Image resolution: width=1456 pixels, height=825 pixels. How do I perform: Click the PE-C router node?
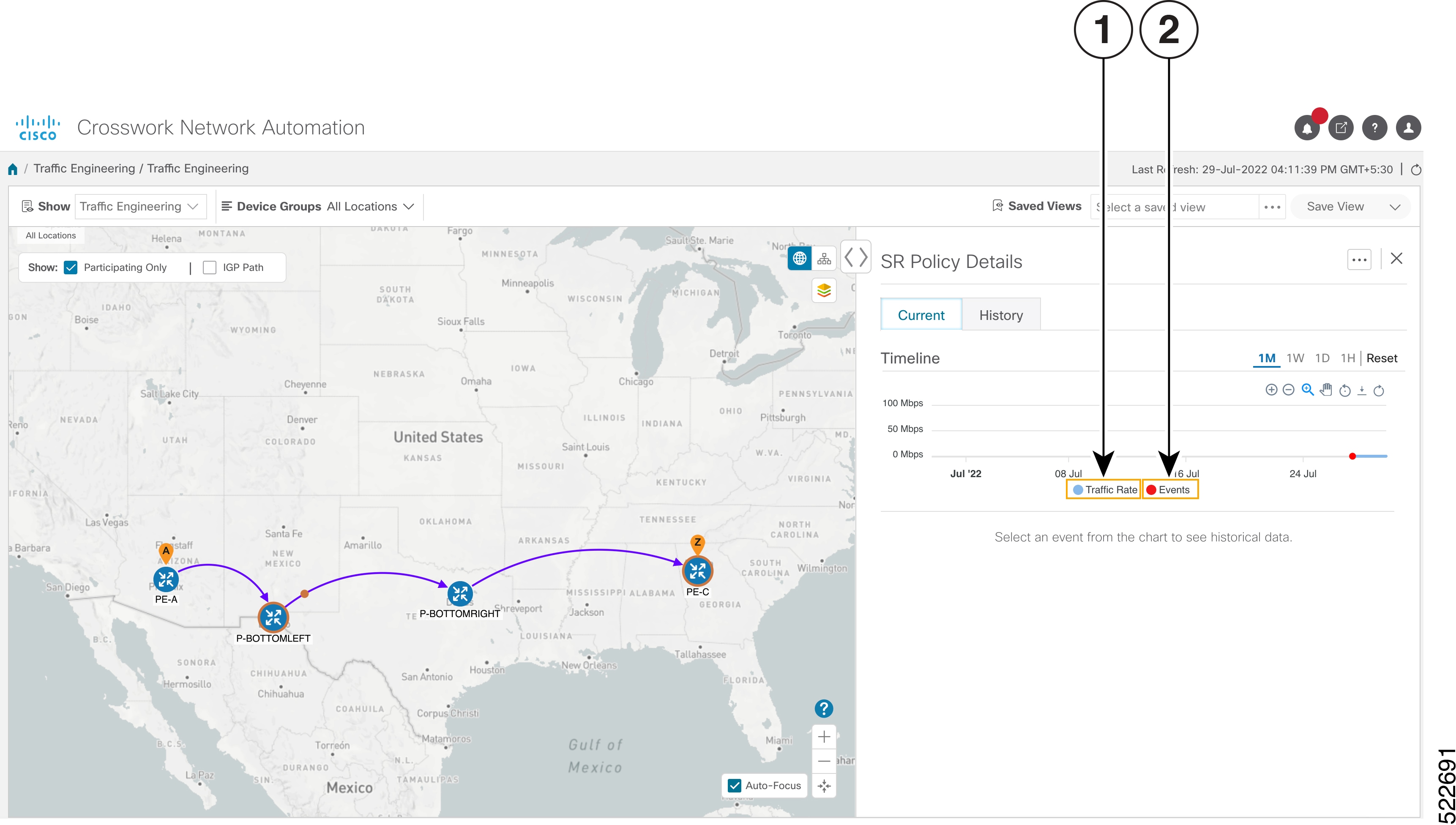[697, 571]
